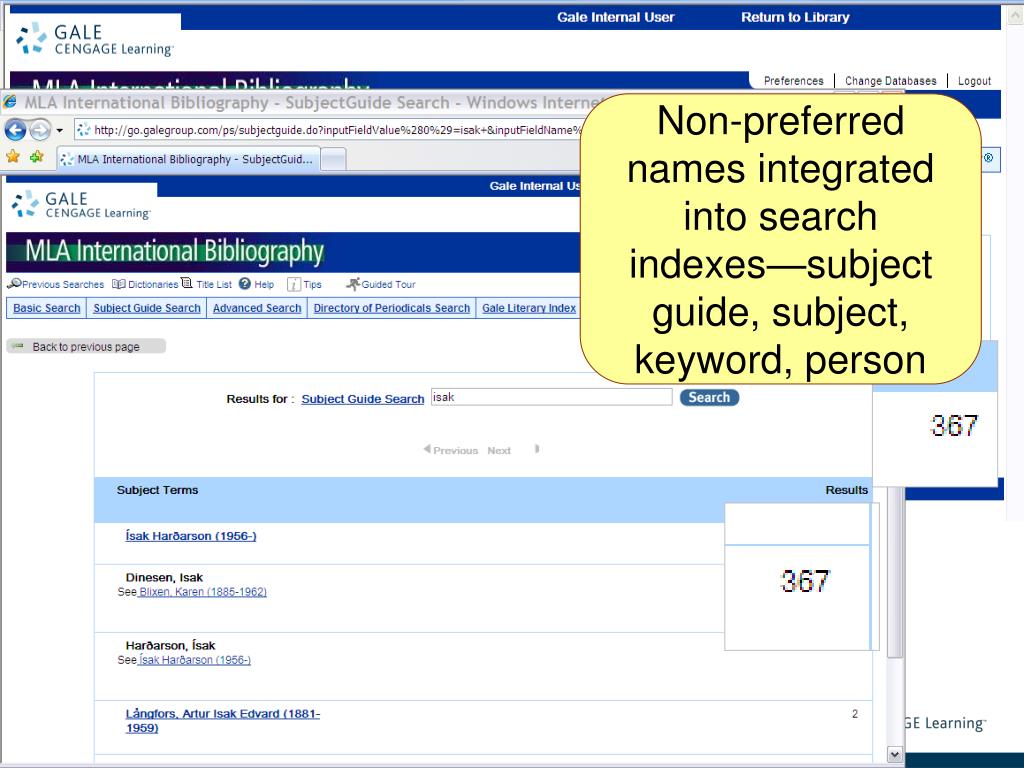Click the Subject Guide Search results link
This screenshot has height=768, width=1024.
tap(362, 399)
